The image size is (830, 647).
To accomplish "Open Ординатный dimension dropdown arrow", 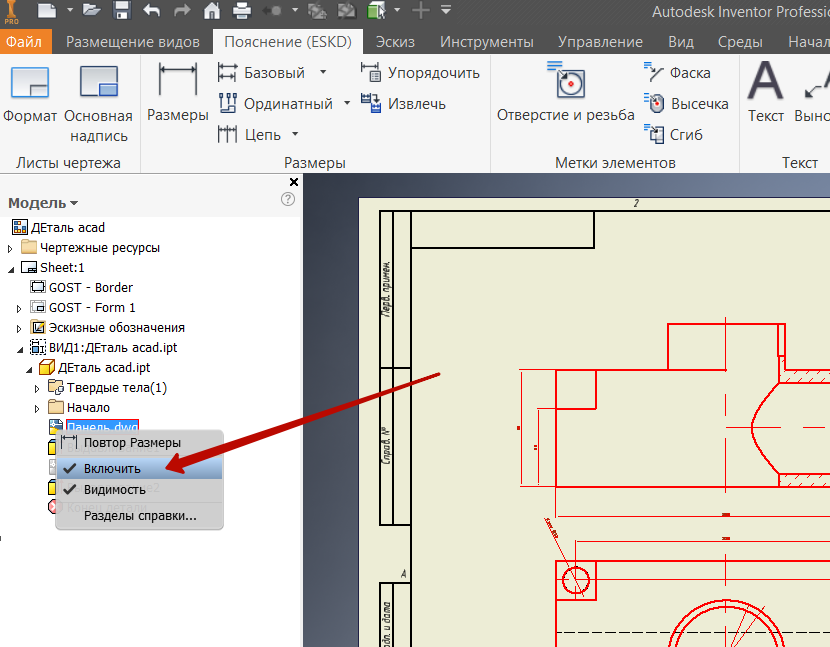I will click(x=347, y=103).
